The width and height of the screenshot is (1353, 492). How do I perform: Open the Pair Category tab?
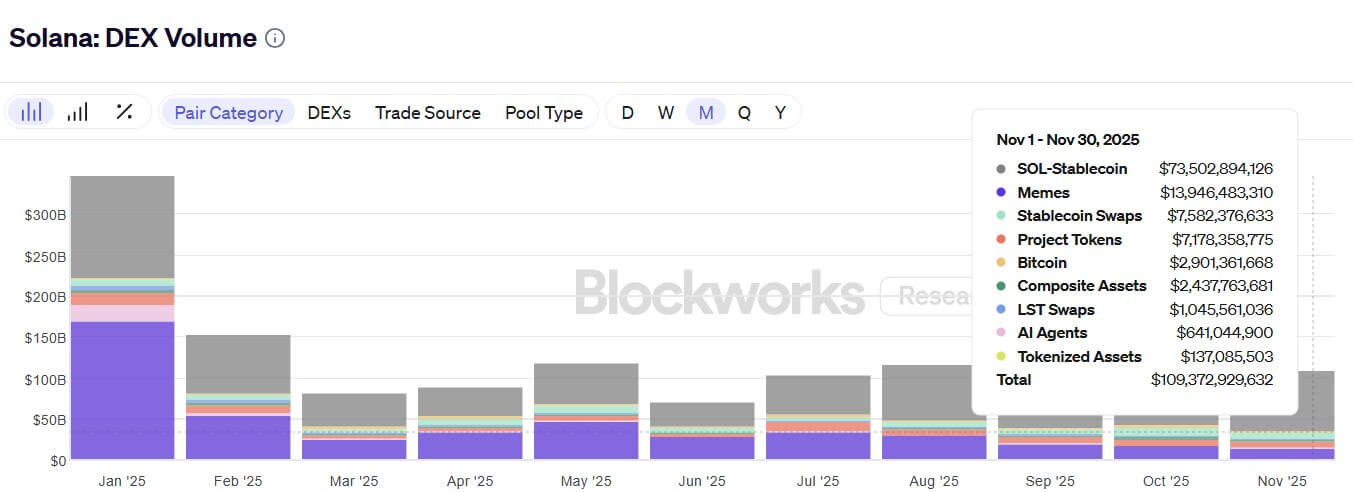(x=228, y=113)
